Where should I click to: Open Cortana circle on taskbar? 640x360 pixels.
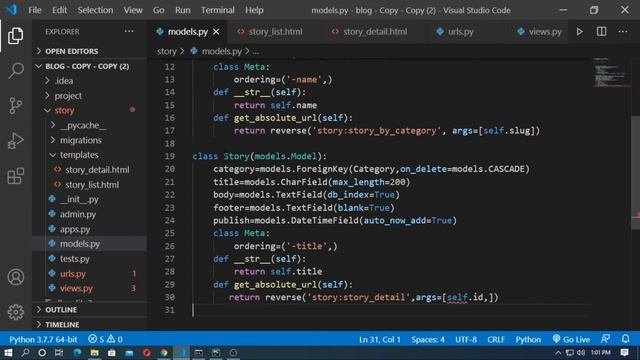click(x=42, y=353)
